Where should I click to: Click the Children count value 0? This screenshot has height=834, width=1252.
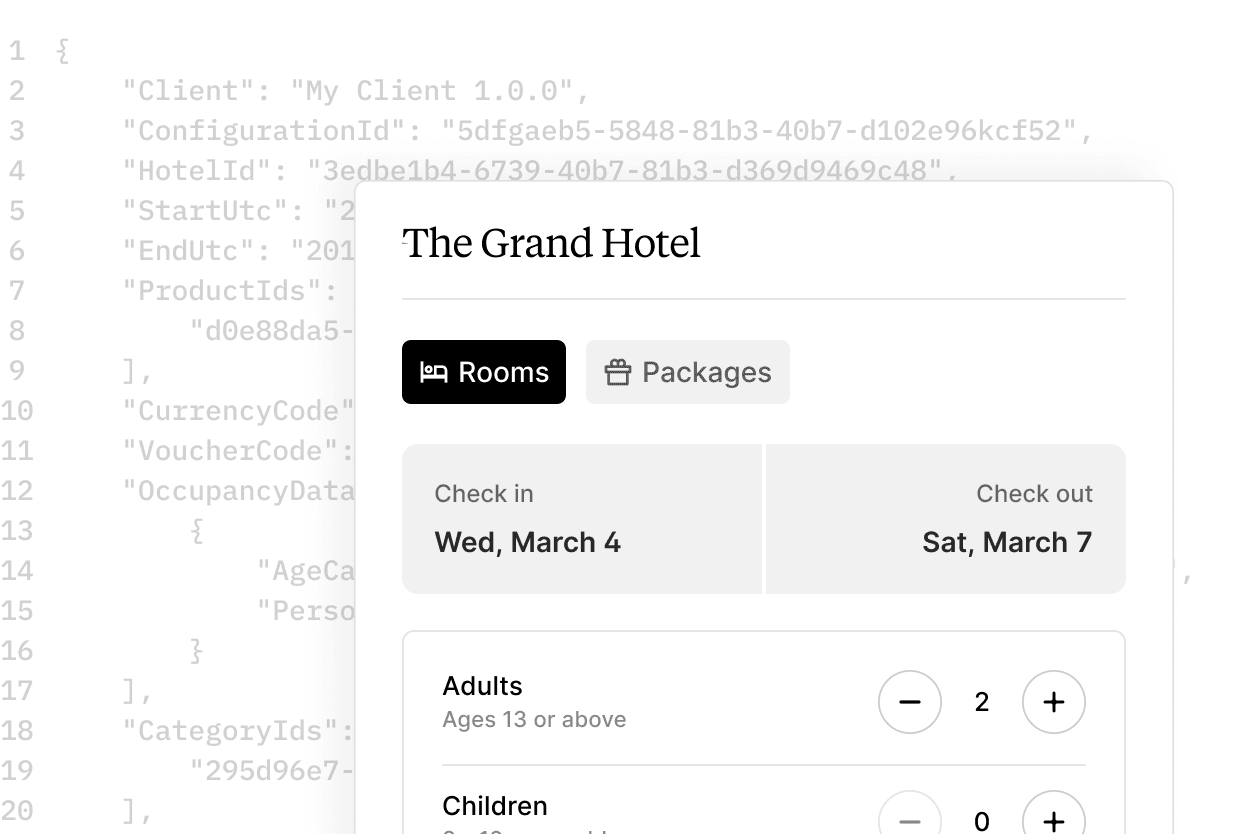tap(982, 821)
